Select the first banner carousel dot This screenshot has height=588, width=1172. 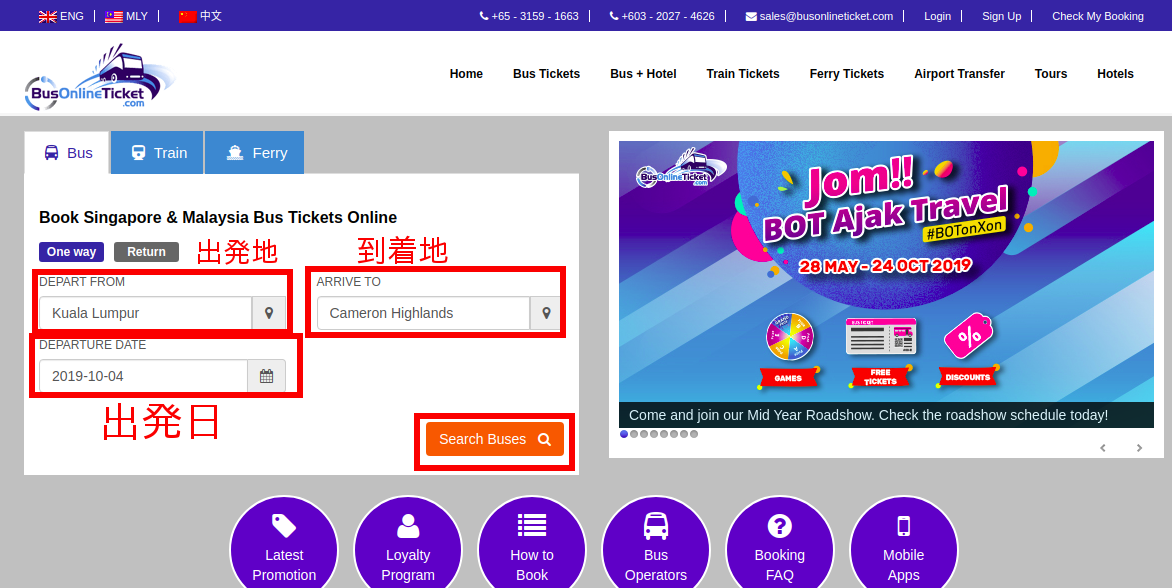[624, 434]
